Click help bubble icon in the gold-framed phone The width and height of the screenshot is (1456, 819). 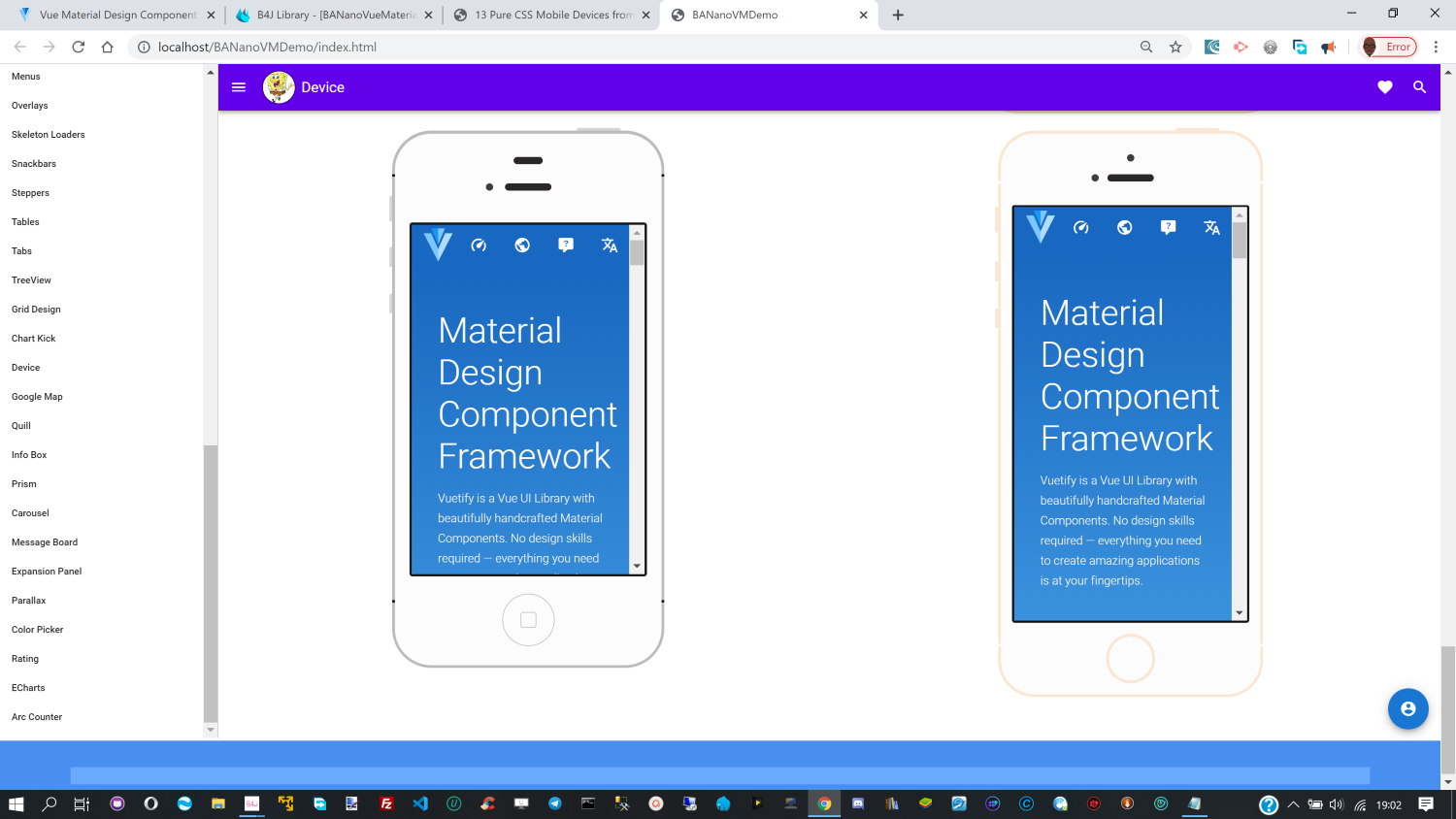1169,227
